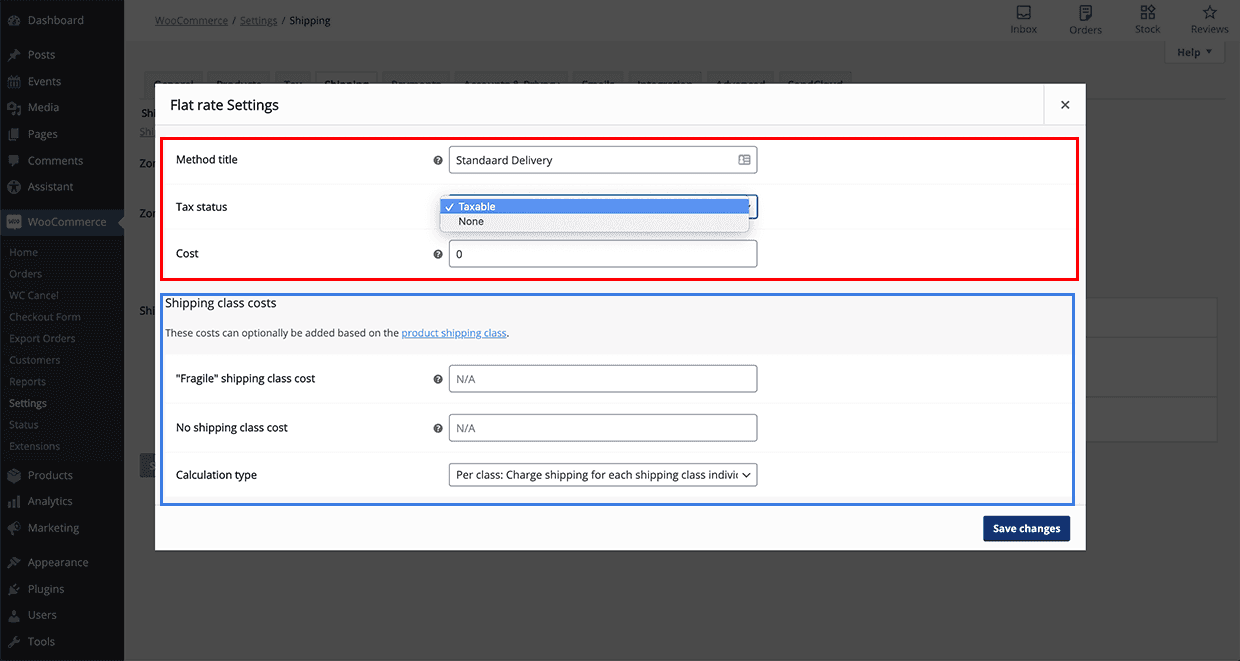
Task: Click the Assistant icon in sidebar
Action: pos(13,186)
